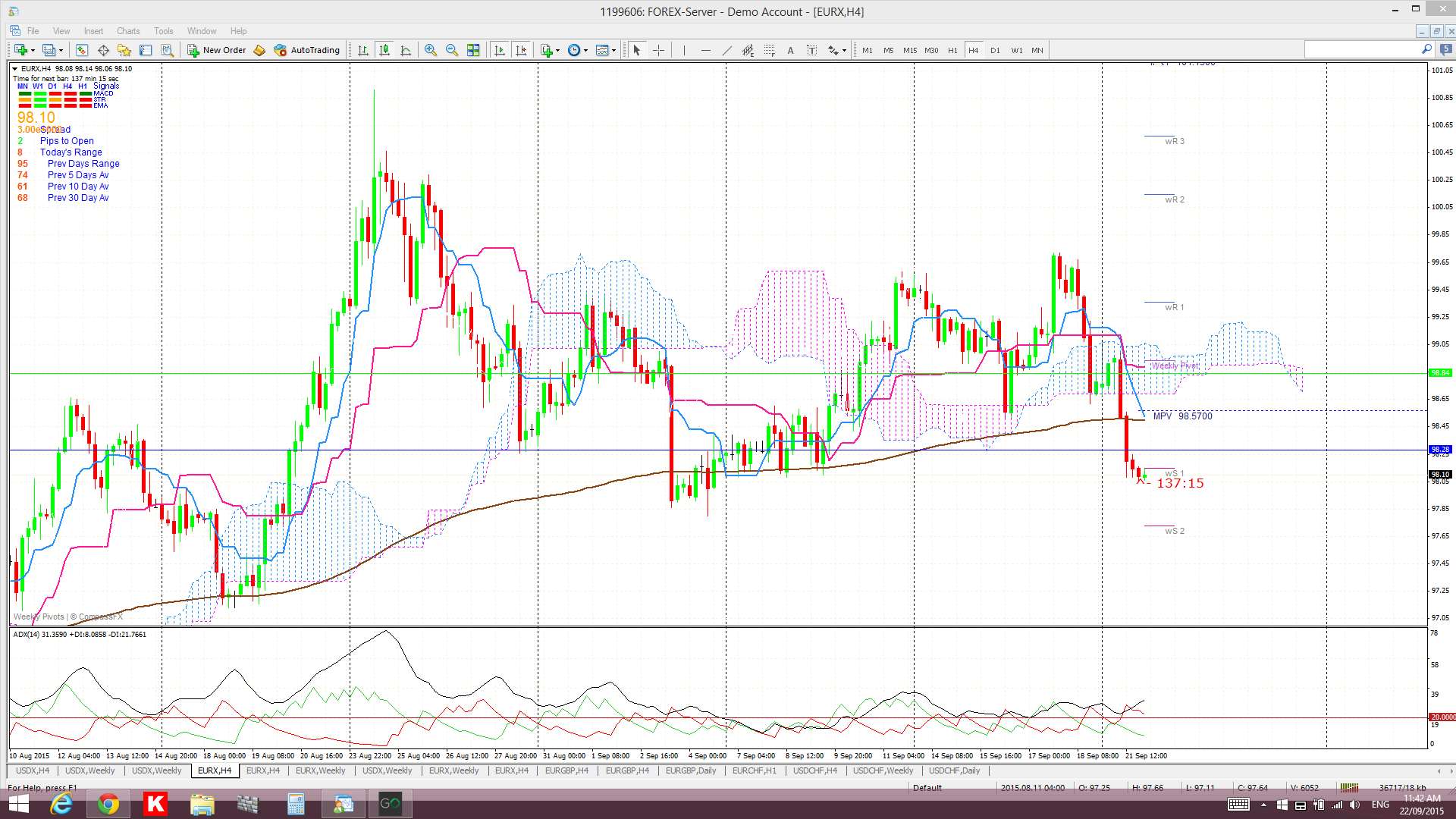Switch to the USDCHF,Weekly chart tab
Screen dimensions: 1456x819
(883, 770)
